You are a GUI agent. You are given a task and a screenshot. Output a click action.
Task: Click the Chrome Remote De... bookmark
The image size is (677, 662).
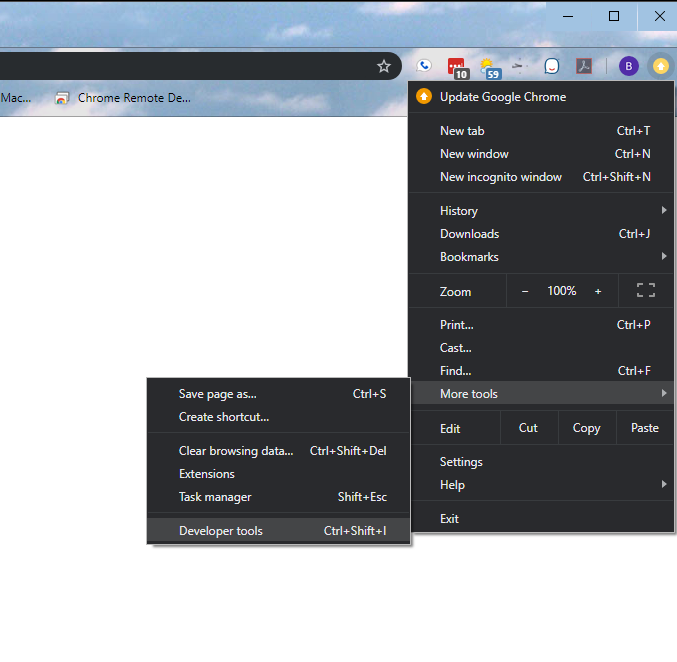click(x=123, y=98)
